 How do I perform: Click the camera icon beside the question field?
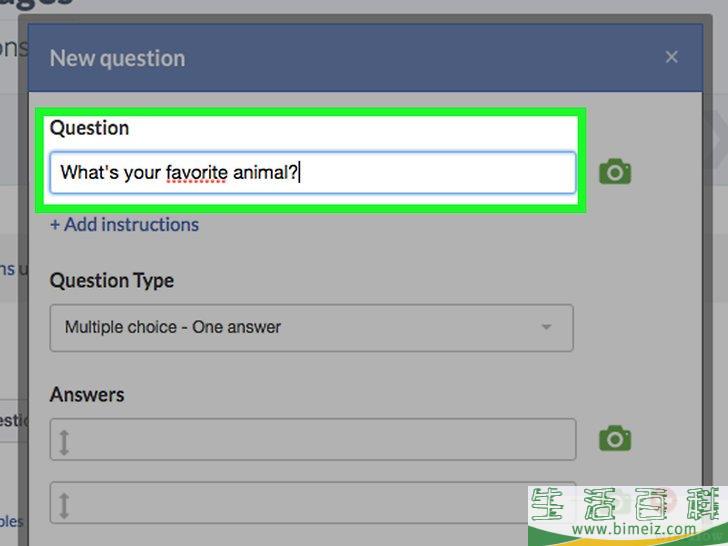pyautogui.click(x=615, y=172)
